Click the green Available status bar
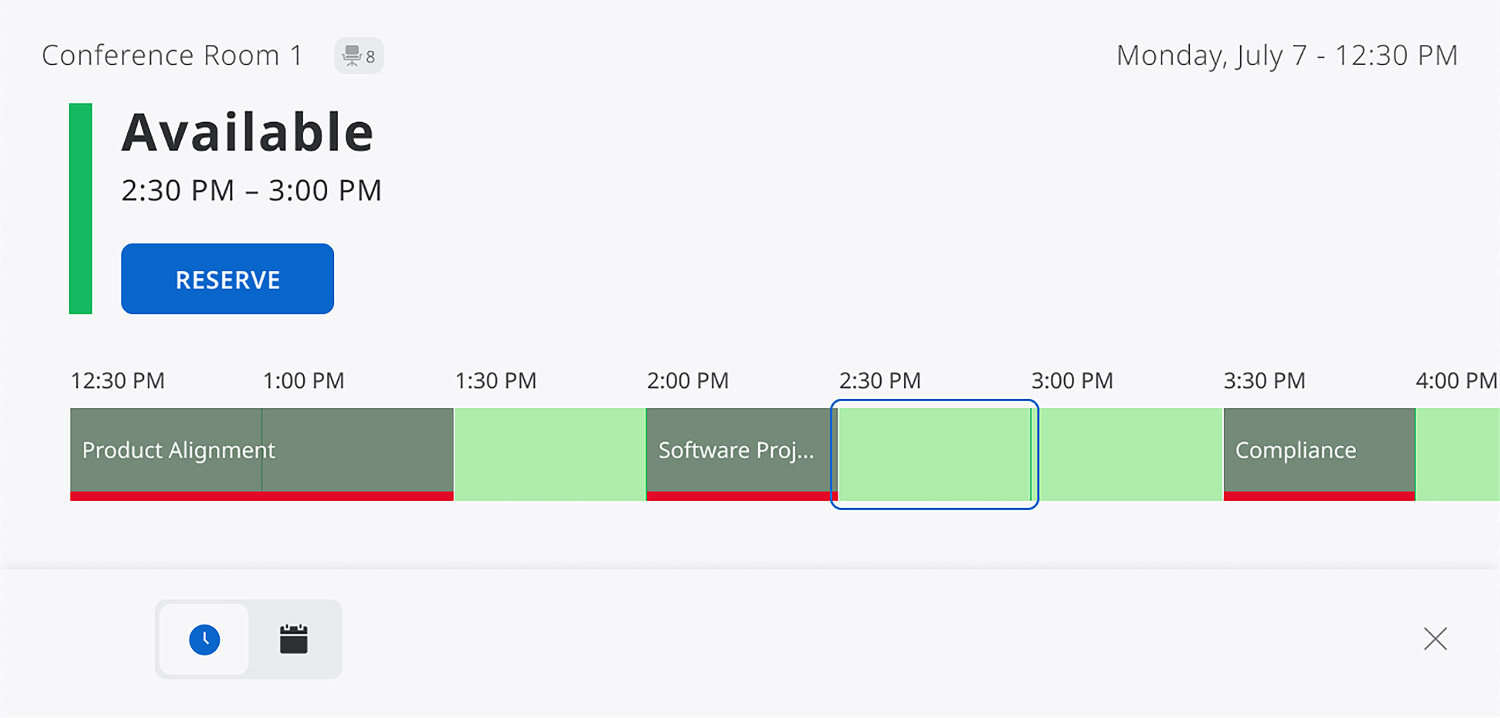 pos(80,210)
